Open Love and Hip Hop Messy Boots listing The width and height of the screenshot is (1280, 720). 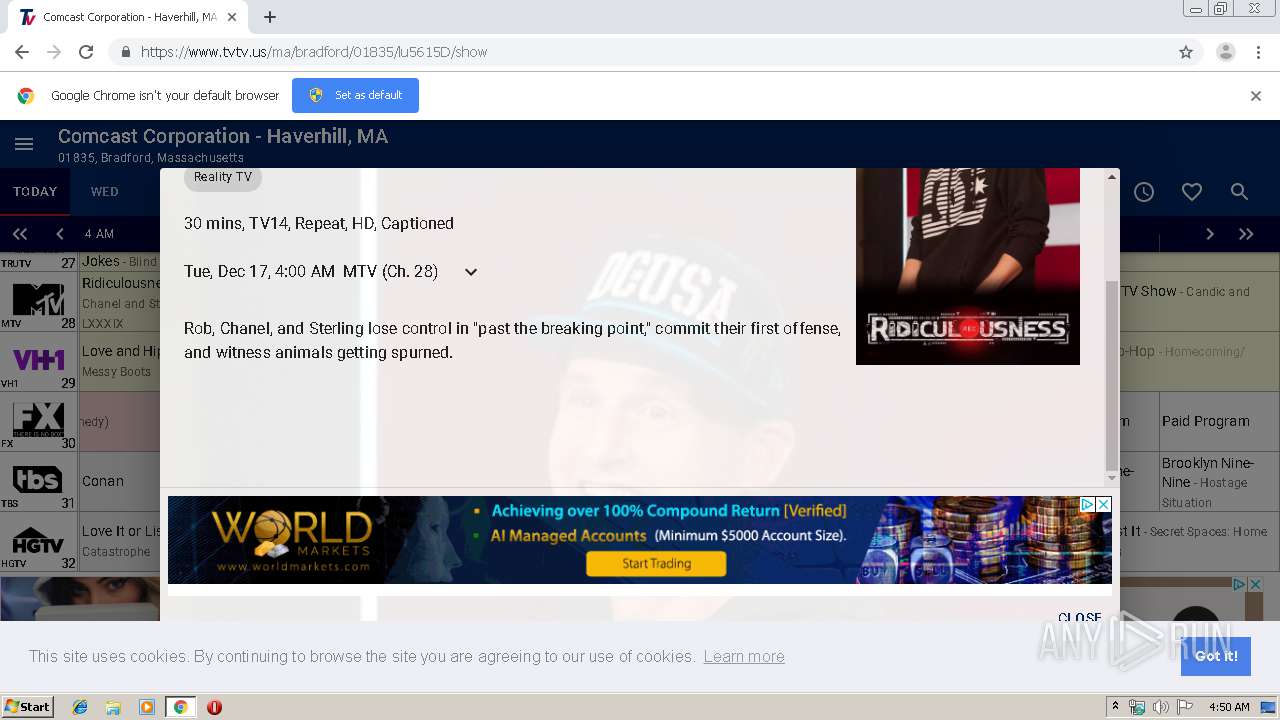pos(121,361)
